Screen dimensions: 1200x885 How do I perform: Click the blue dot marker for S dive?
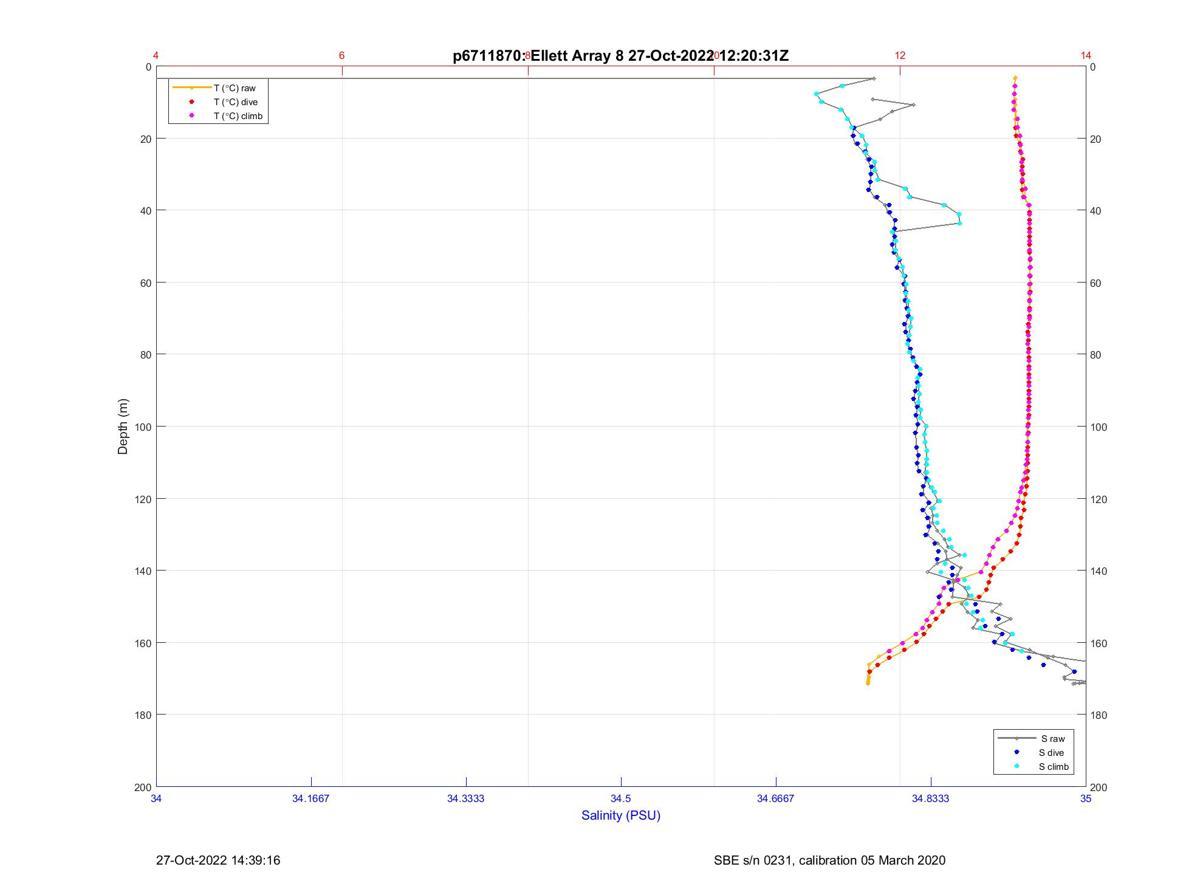pyautogui.click(x=1016, y=752)
